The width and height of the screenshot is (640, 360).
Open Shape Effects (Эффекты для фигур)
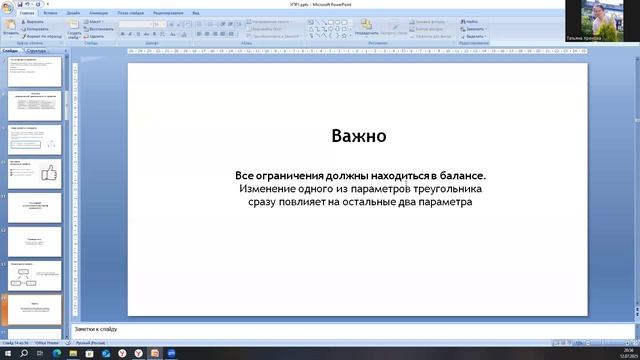(431, 36)
